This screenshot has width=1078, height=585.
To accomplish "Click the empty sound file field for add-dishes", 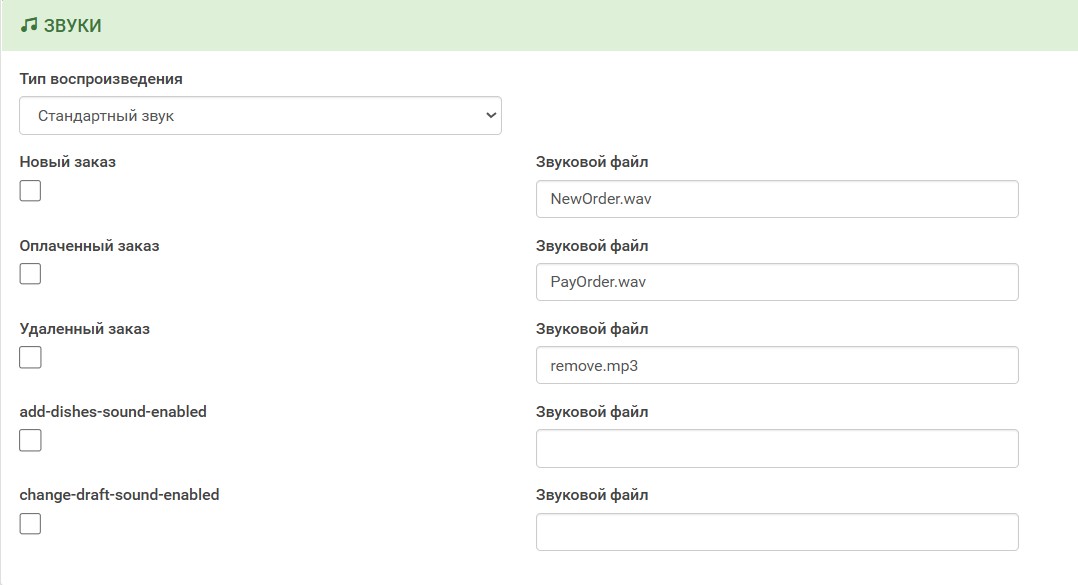I will [777, 448].
